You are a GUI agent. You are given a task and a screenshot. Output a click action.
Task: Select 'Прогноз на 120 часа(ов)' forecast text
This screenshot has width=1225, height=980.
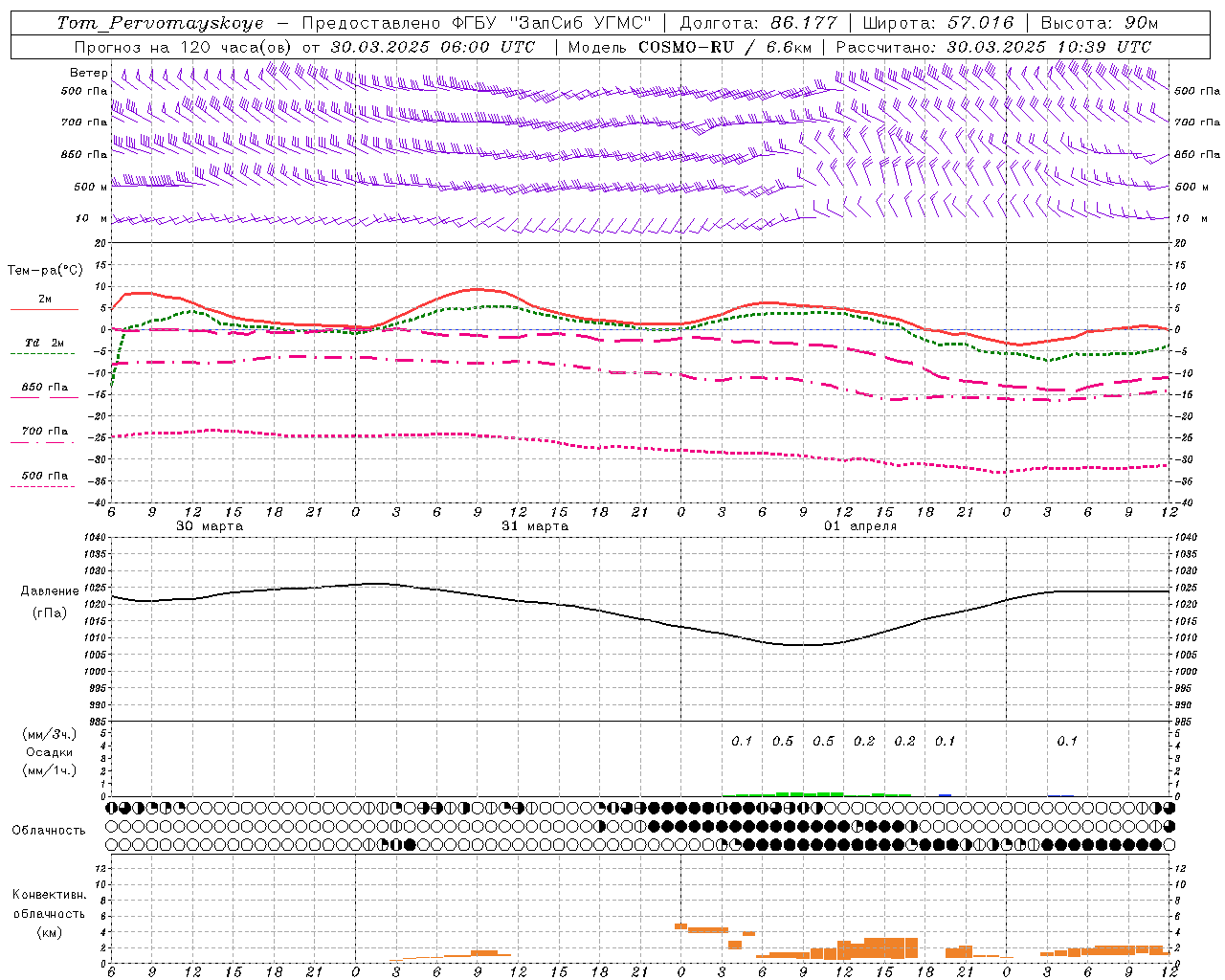(185, 47)
